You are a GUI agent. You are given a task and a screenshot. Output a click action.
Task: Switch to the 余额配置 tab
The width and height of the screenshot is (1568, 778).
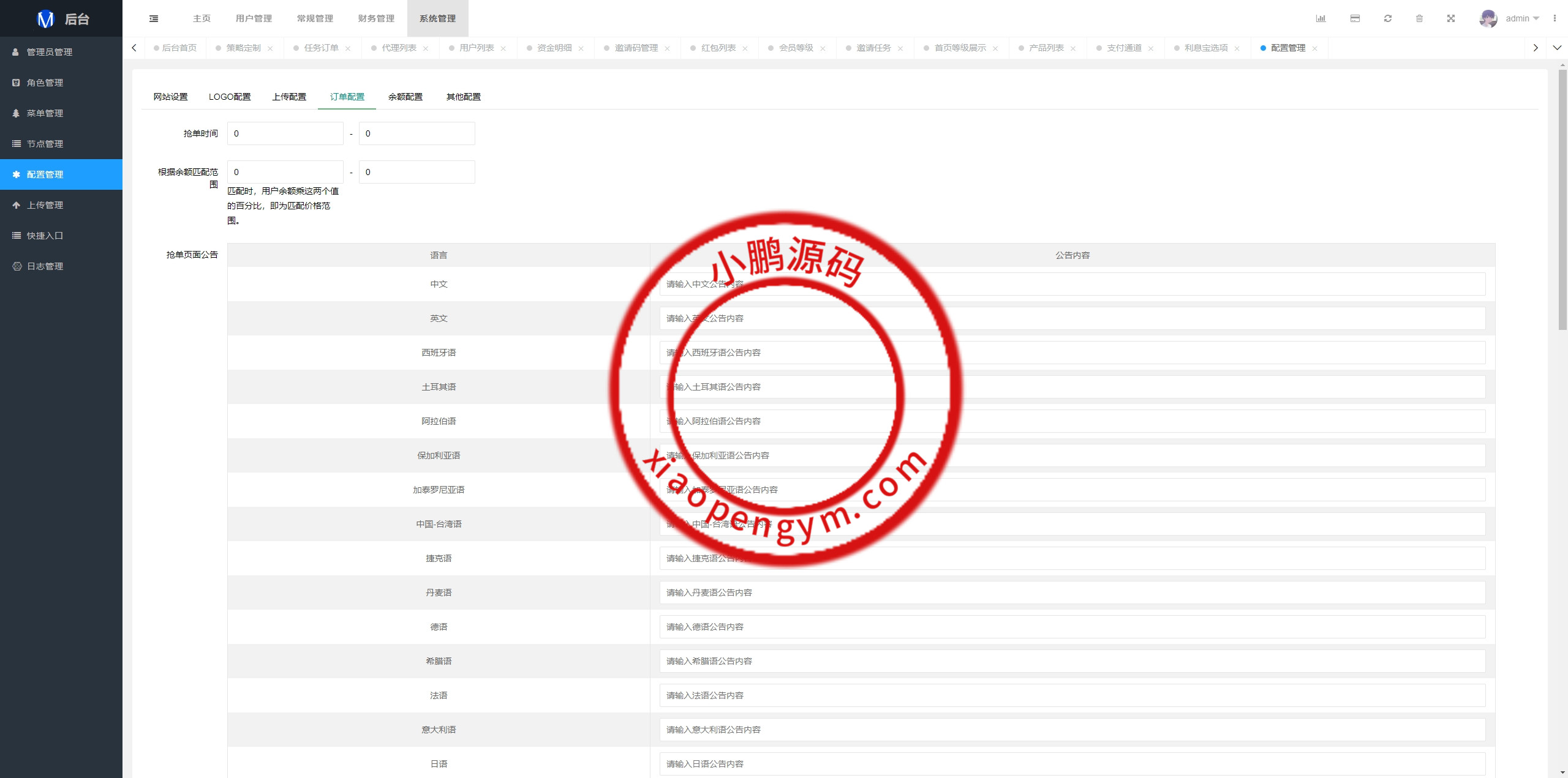(x=405, y=97)
